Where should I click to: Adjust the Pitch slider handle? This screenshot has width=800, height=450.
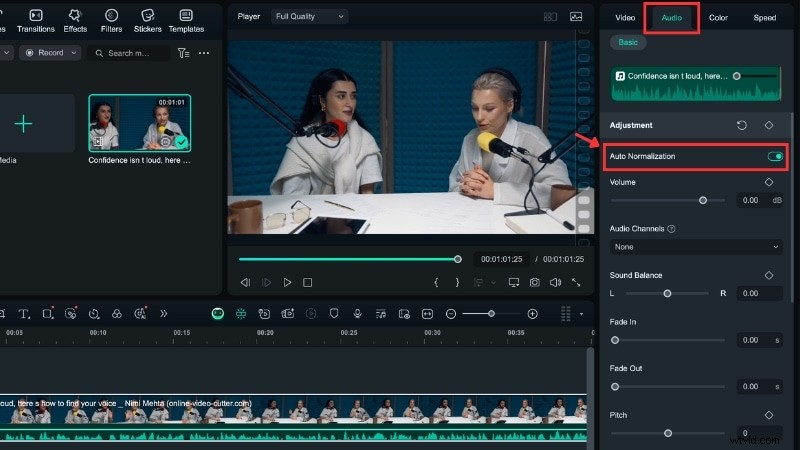[x=668, y=433]
